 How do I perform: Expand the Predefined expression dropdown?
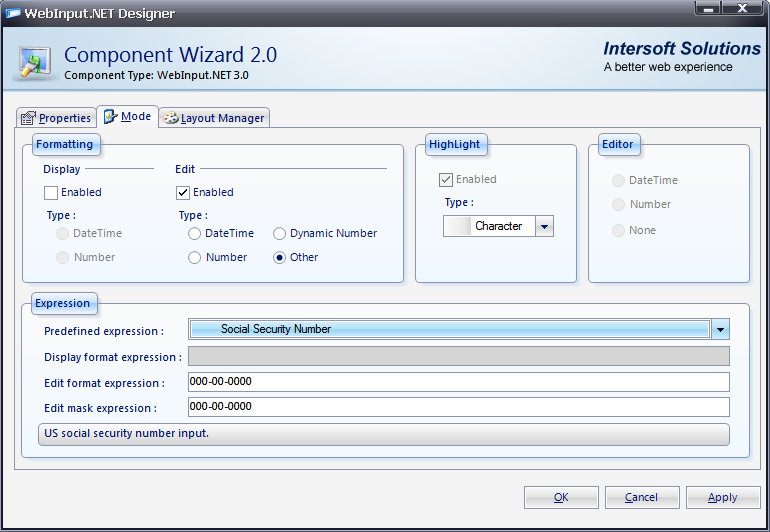[720, 329]
